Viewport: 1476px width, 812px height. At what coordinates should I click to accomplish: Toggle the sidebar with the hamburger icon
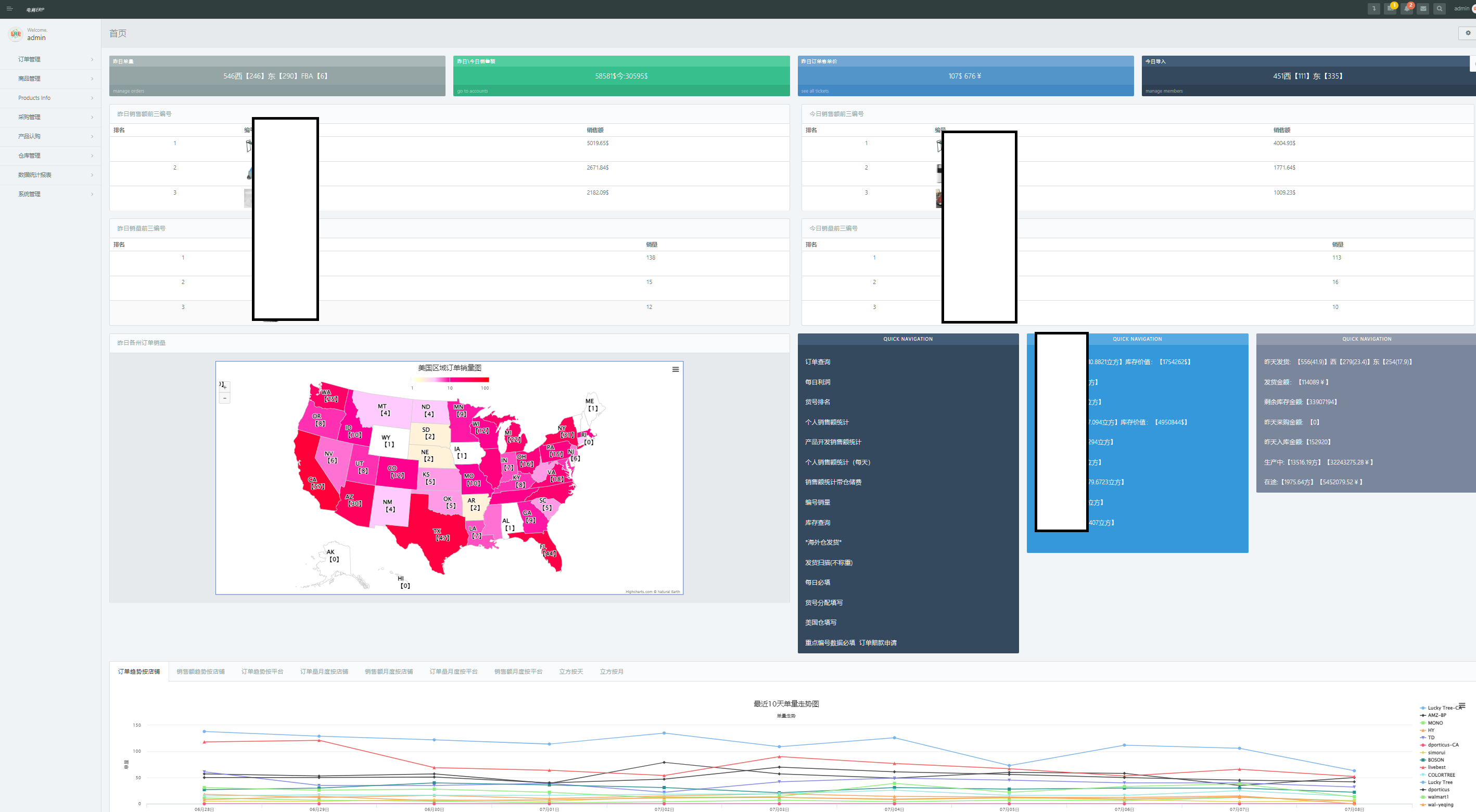tap(9, 9)
